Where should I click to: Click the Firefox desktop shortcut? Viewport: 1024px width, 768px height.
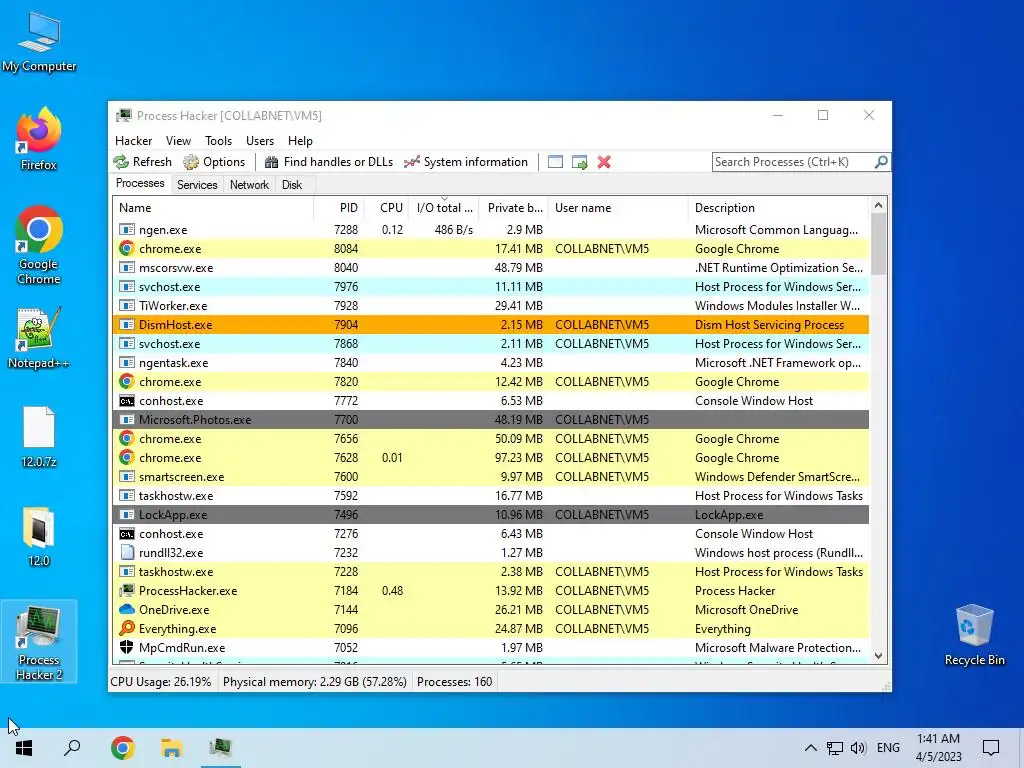click(39, 139)
